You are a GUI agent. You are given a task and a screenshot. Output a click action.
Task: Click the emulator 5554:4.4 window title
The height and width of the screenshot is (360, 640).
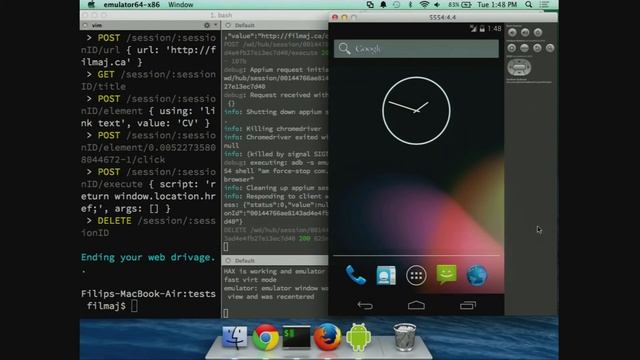pos(442,18)
